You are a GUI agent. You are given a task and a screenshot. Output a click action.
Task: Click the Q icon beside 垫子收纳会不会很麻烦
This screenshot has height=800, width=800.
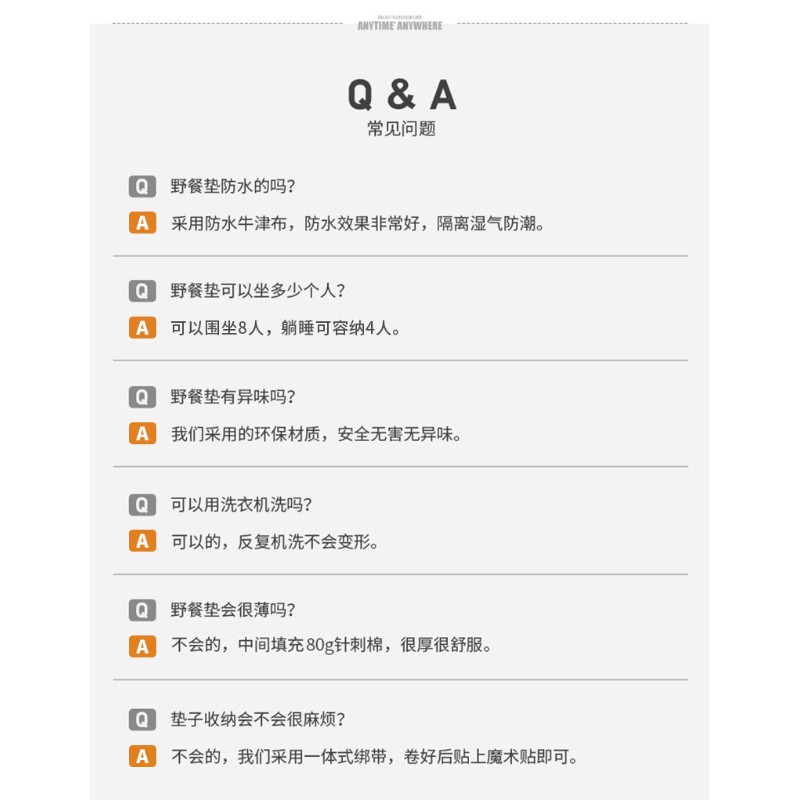coord(142,719)
